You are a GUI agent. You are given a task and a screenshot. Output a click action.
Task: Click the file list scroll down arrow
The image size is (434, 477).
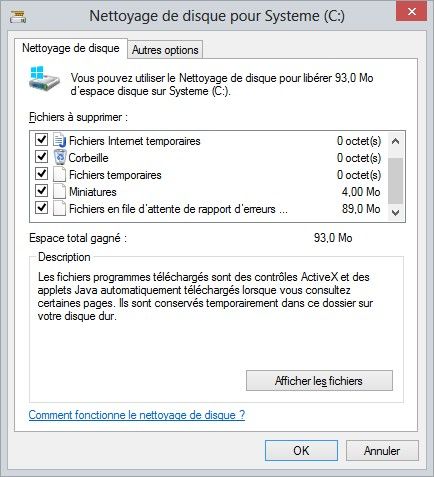pos(396,213)
